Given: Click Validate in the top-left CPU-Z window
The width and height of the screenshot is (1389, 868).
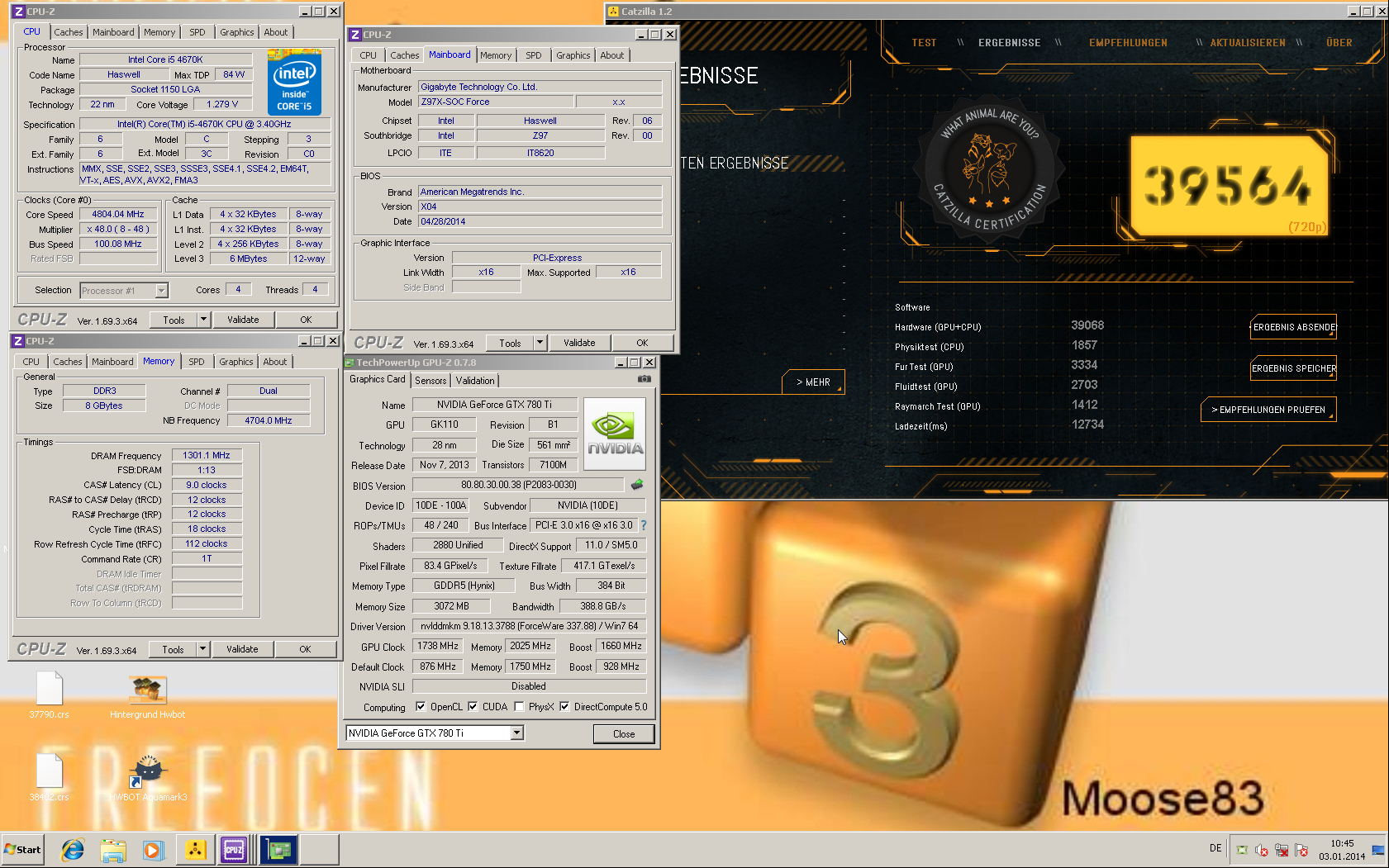Looking at the screenshot, I should pos(243,320).
